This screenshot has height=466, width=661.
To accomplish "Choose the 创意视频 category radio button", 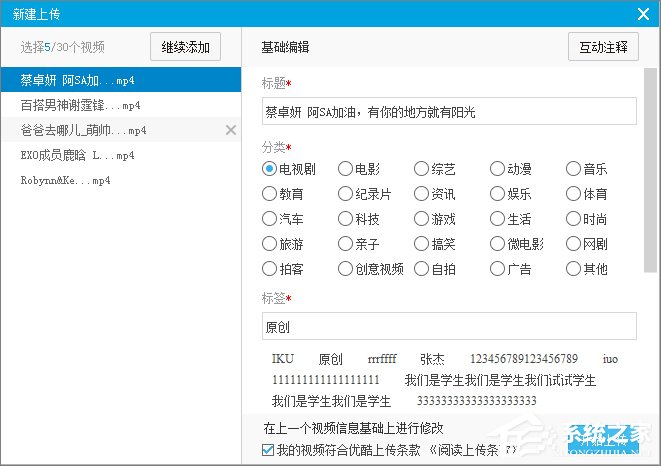I will (x=345, y=269).
